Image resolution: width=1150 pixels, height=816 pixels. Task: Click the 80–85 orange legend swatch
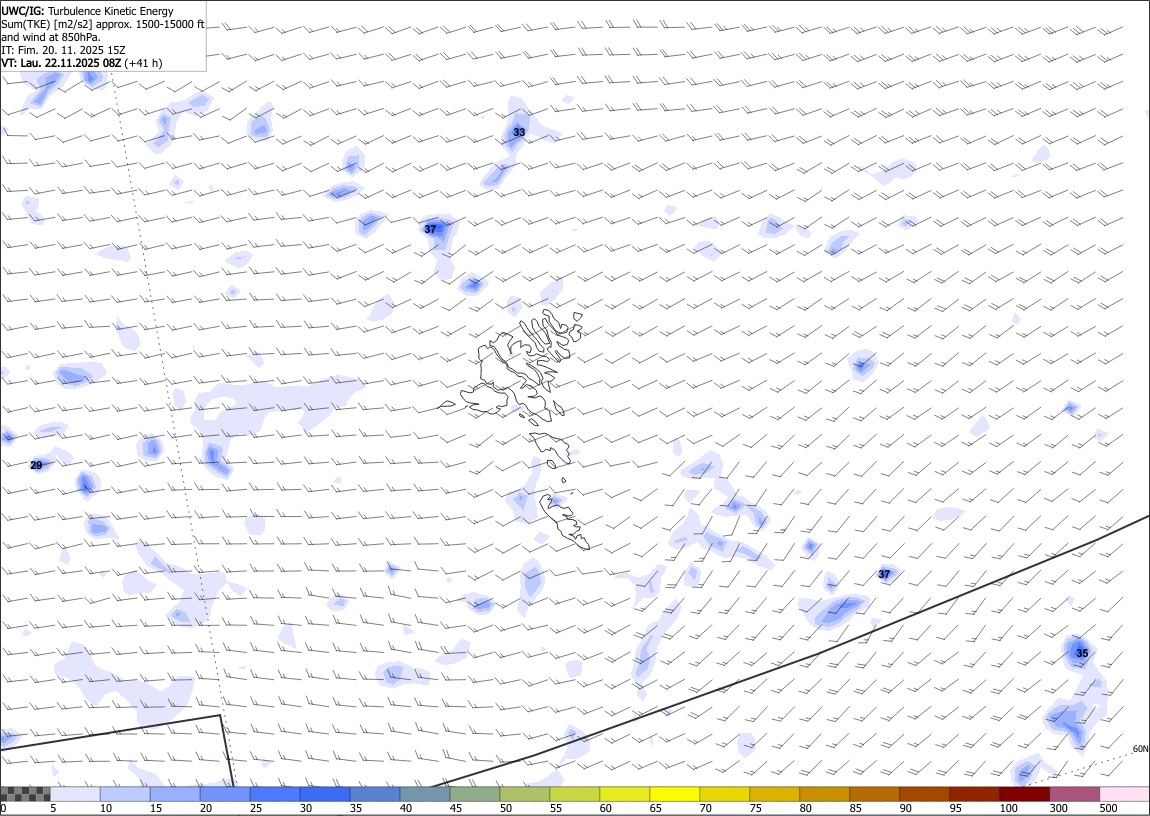pyautogui.click(x=824, y=794)
